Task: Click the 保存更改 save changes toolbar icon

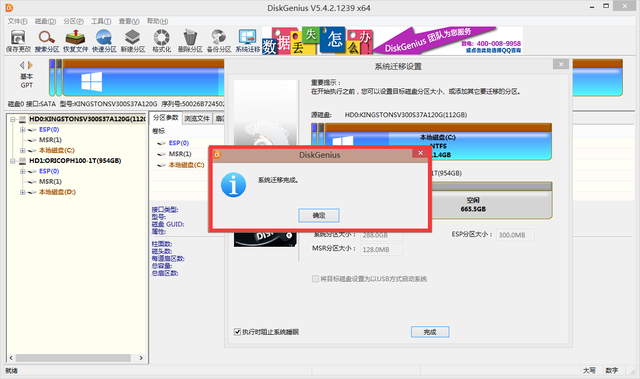Action: (x=18, y=41)
